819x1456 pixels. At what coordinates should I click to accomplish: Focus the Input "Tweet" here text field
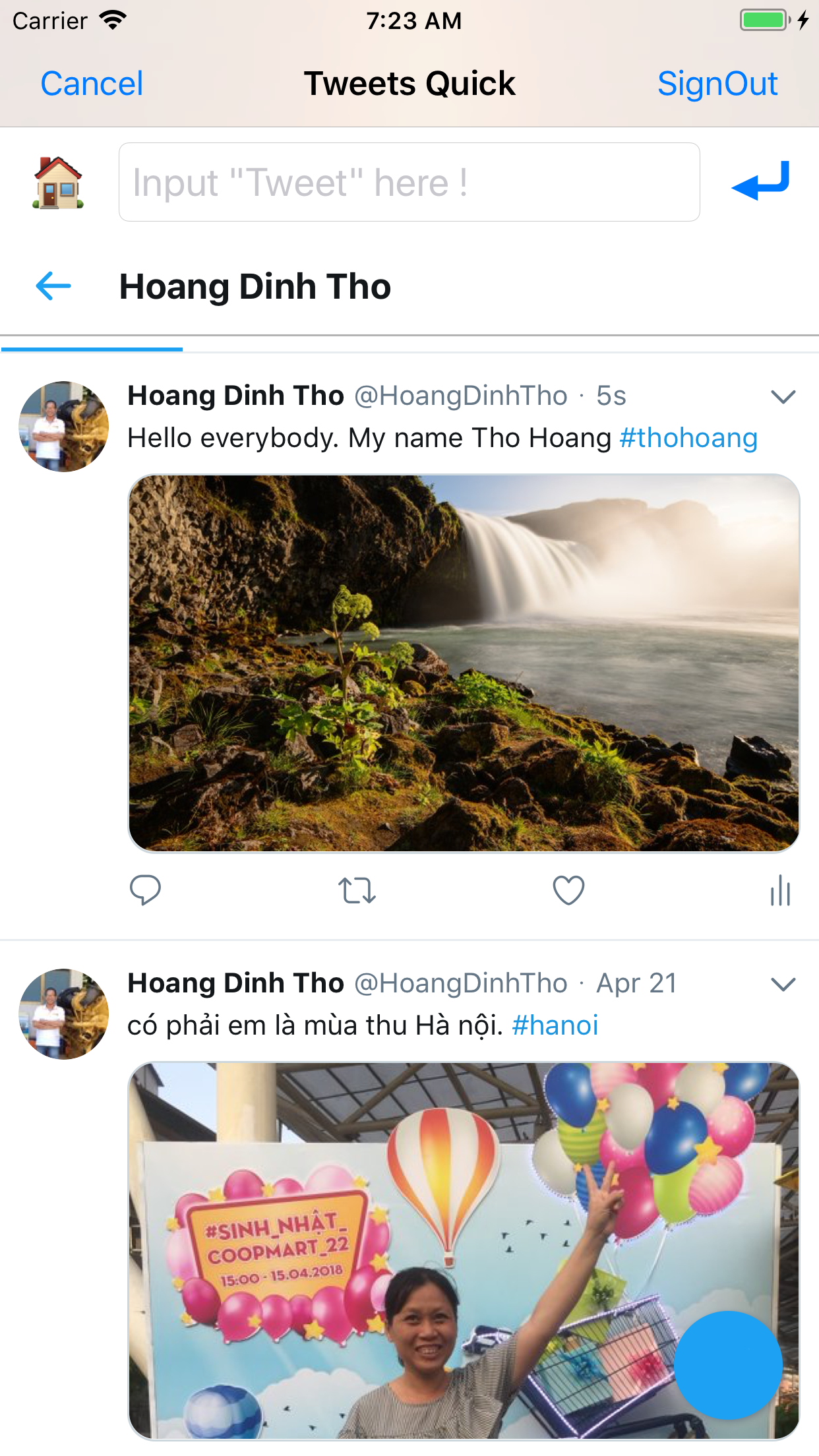click(x=409, y=183)
